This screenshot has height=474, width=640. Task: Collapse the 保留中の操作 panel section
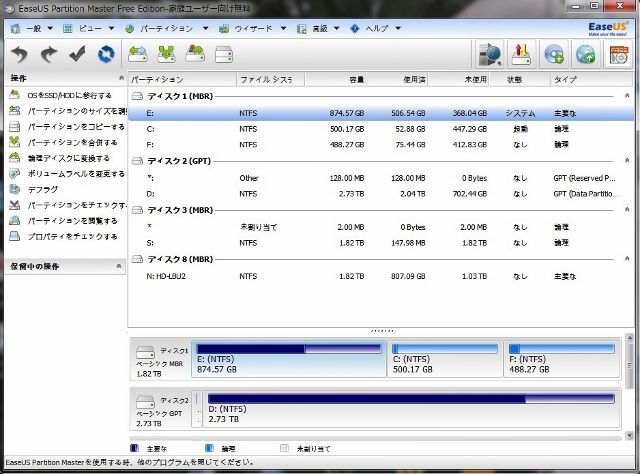point(119,266)
